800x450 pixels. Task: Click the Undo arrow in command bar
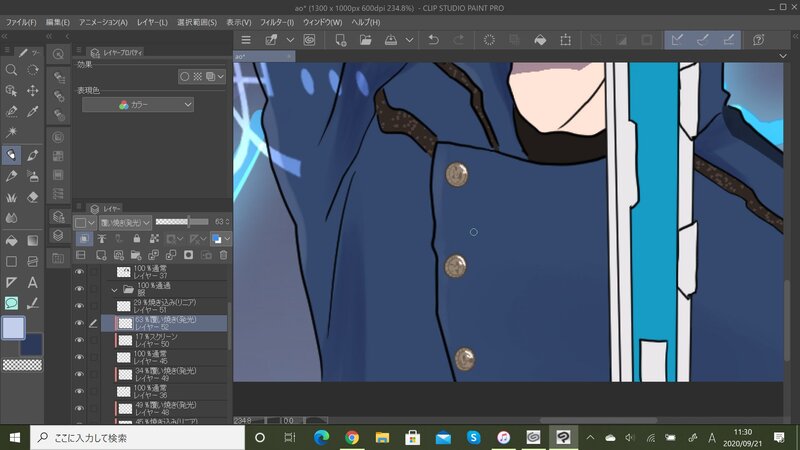(433, 40)
